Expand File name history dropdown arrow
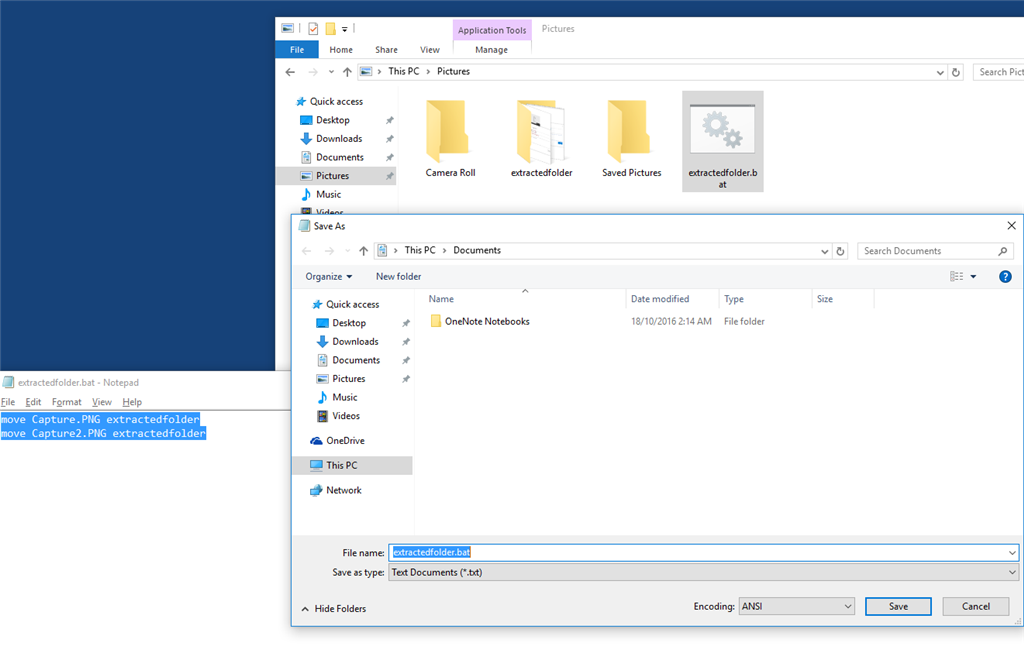Image resolution: width=1024 pixels, height=649 pixels. pyautogui.click(x=1012, y=552)
